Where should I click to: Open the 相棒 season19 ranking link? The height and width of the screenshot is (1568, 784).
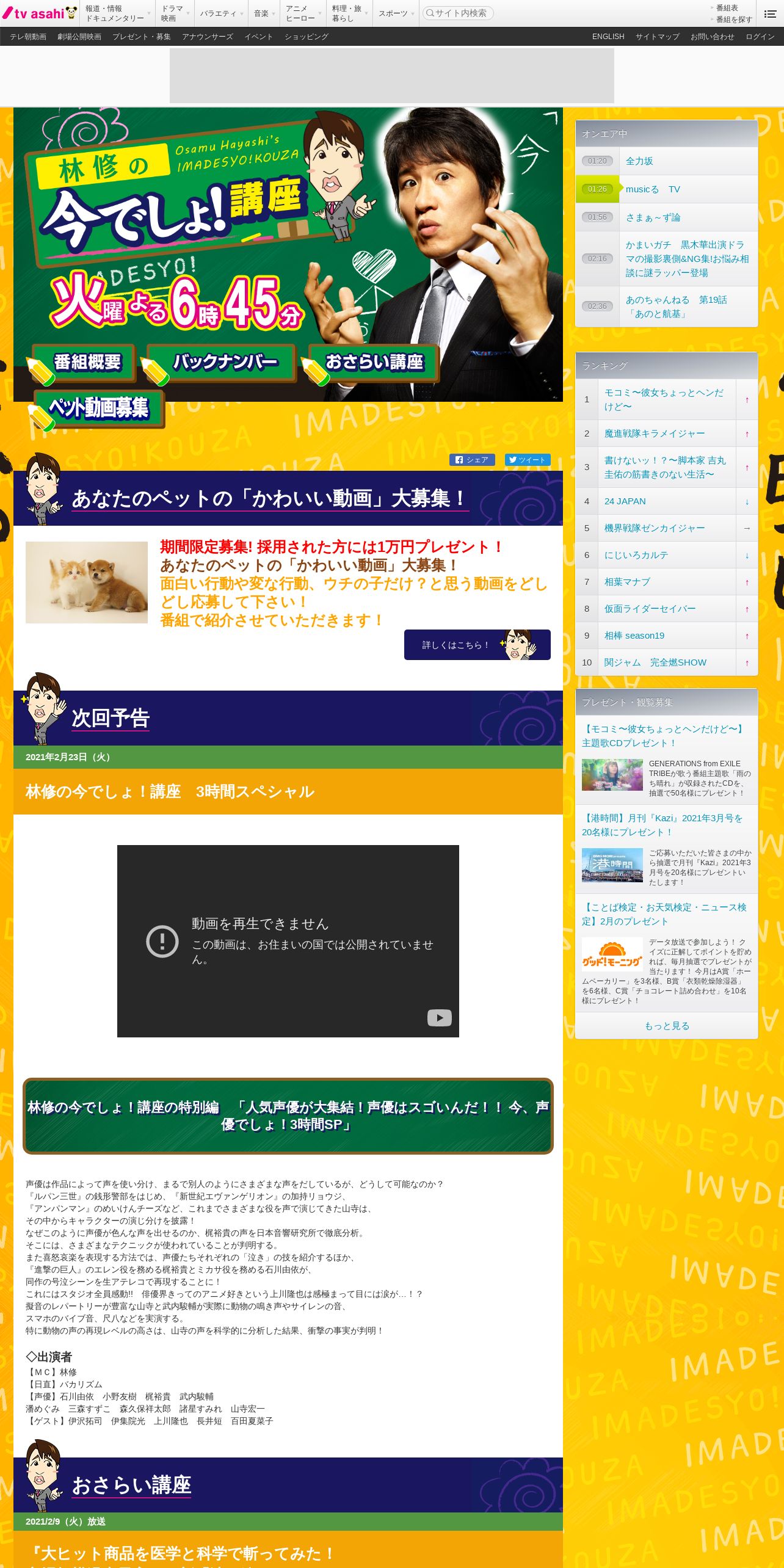pos(634,636)
